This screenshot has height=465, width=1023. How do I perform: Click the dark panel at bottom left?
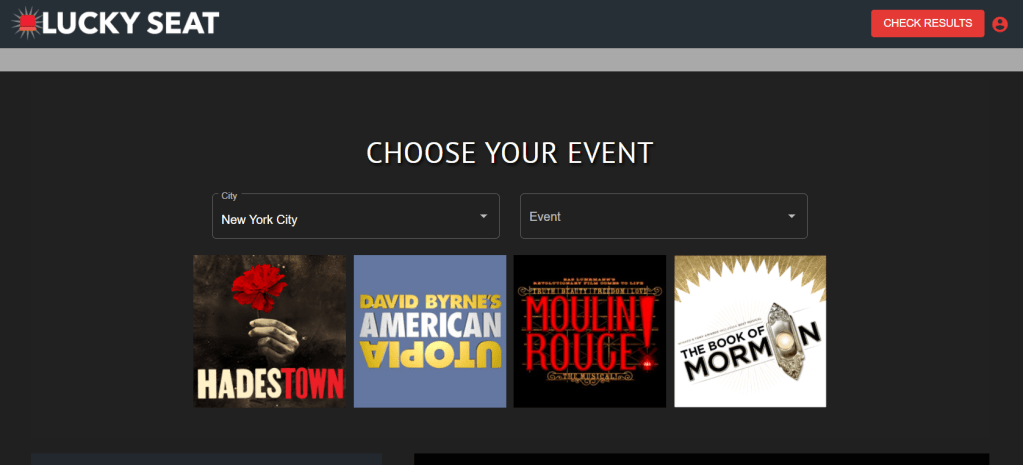pyautogui.click(x=206, y=459)
